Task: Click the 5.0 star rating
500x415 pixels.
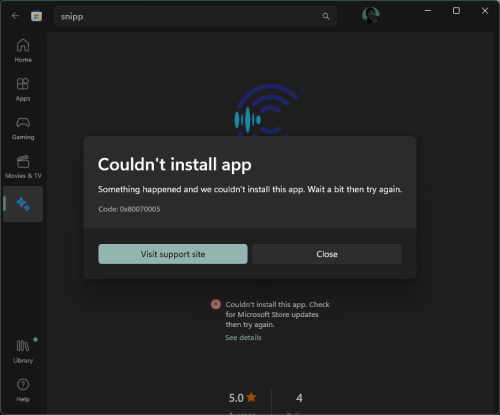Action: (x=243, y=398)
